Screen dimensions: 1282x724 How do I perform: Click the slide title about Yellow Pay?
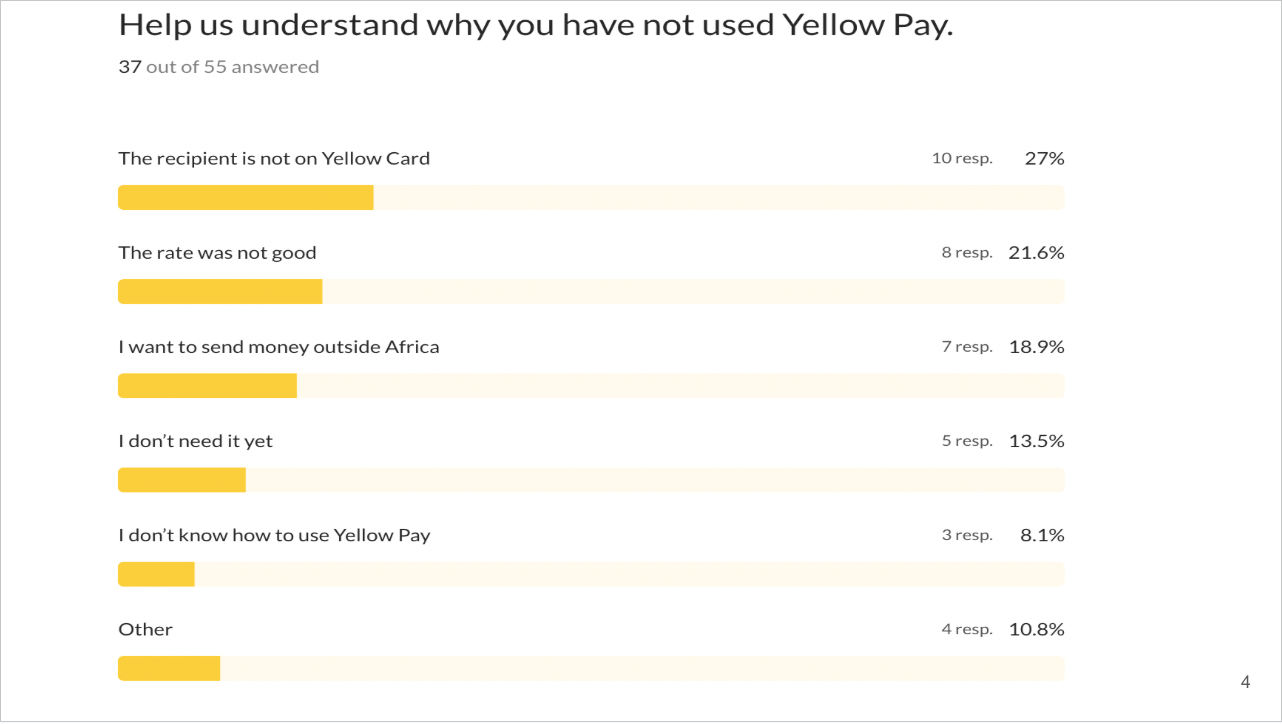pyautogui.click(x=535, y=25)
